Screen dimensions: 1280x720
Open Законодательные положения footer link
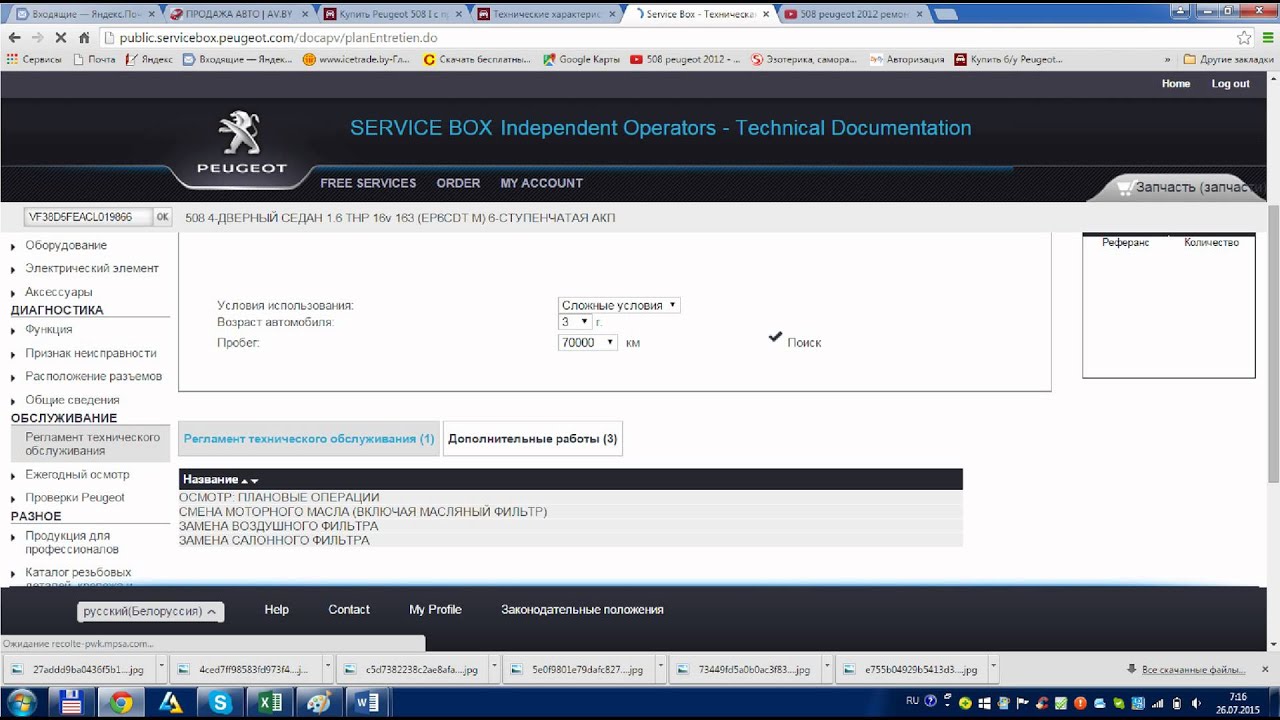click(582, 610)
